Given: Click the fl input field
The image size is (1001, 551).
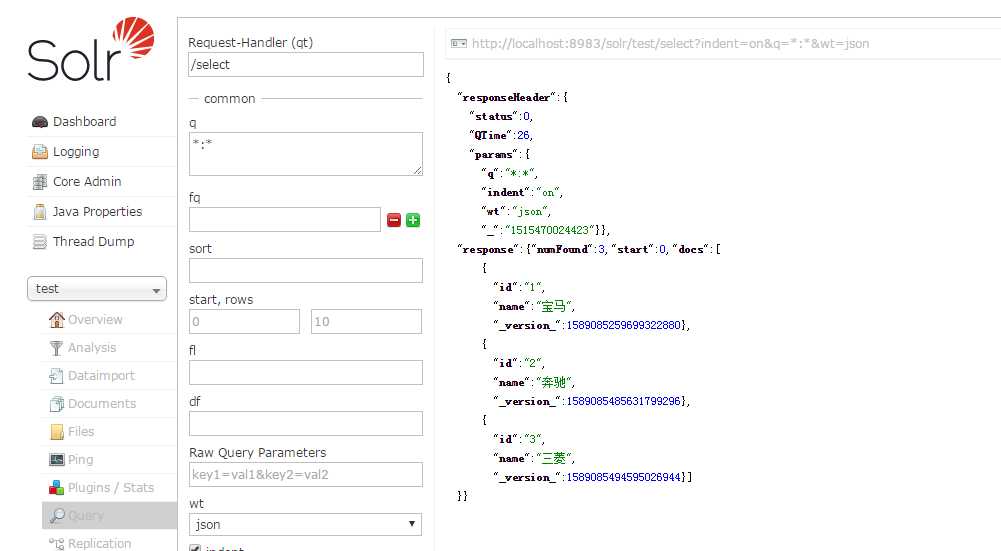Looking at the screenshot, I should 306,373.
